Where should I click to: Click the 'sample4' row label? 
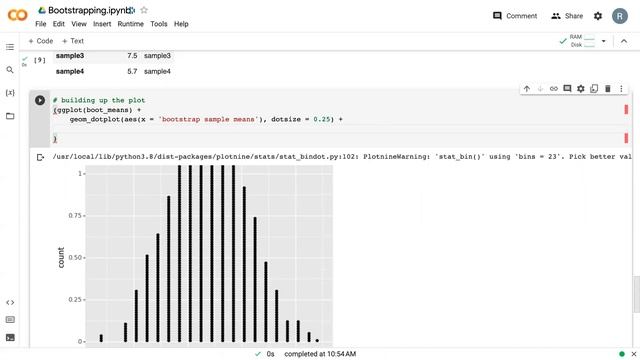pos(70,71)
